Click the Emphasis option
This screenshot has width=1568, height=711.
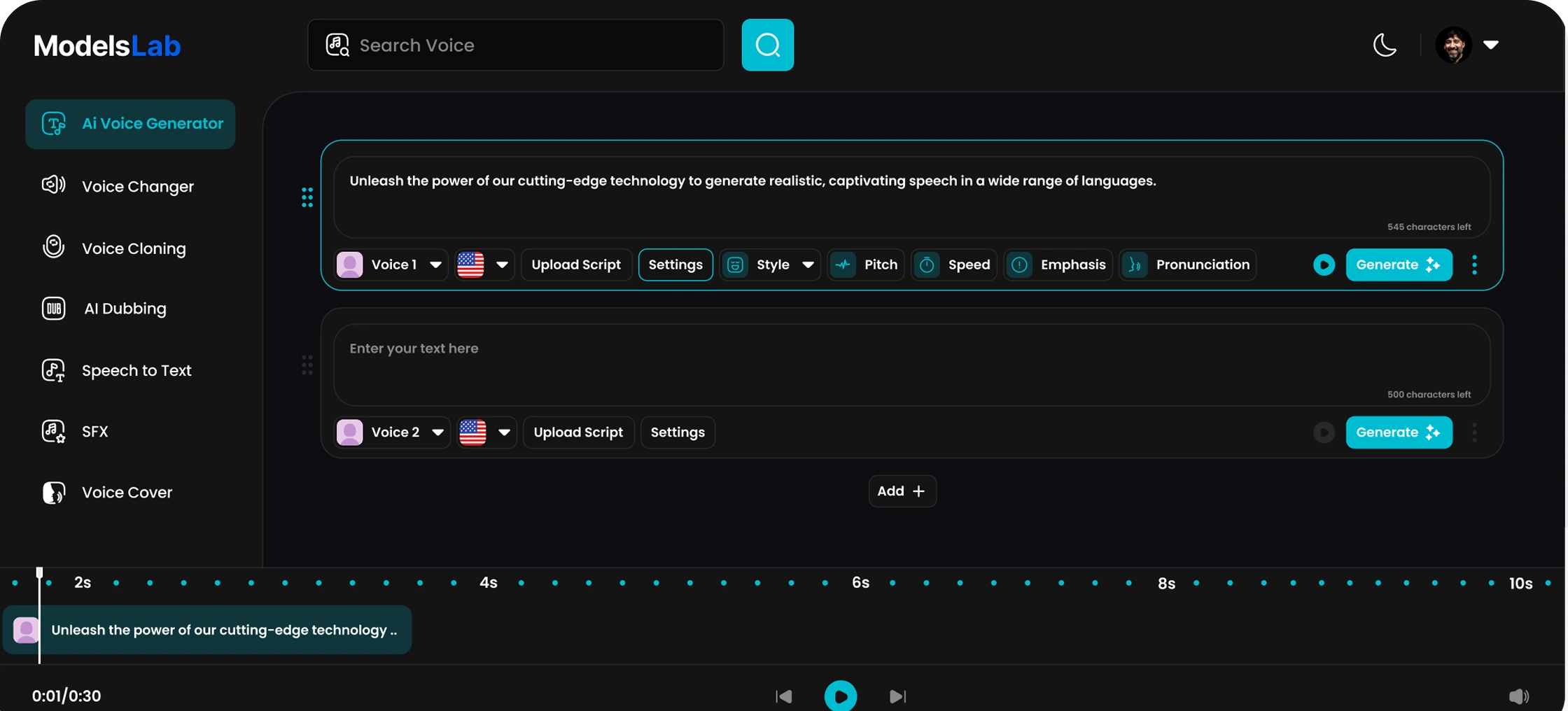tap(1058, 265)
